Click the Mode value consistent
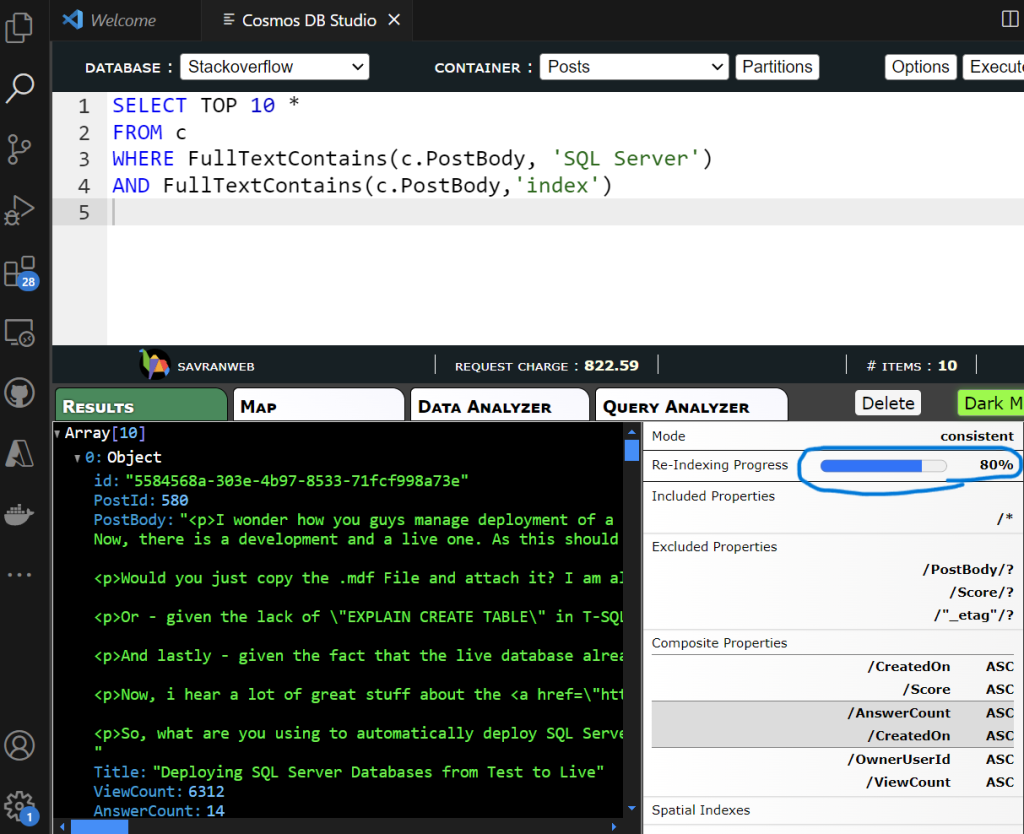The height and width of the screenshot is (834, 1024). tap(977, 436)
